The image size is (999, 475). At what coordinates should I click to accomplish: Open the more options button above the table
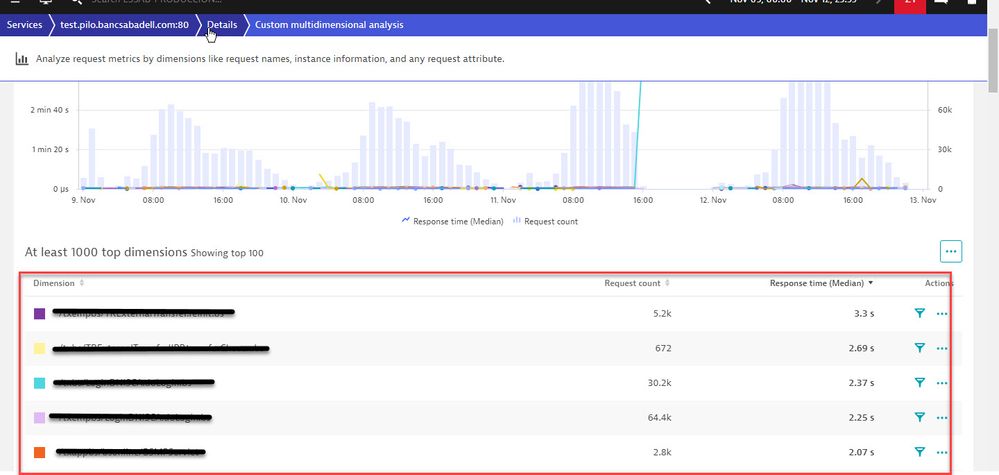pyautogui.click(x=951, y=252)
